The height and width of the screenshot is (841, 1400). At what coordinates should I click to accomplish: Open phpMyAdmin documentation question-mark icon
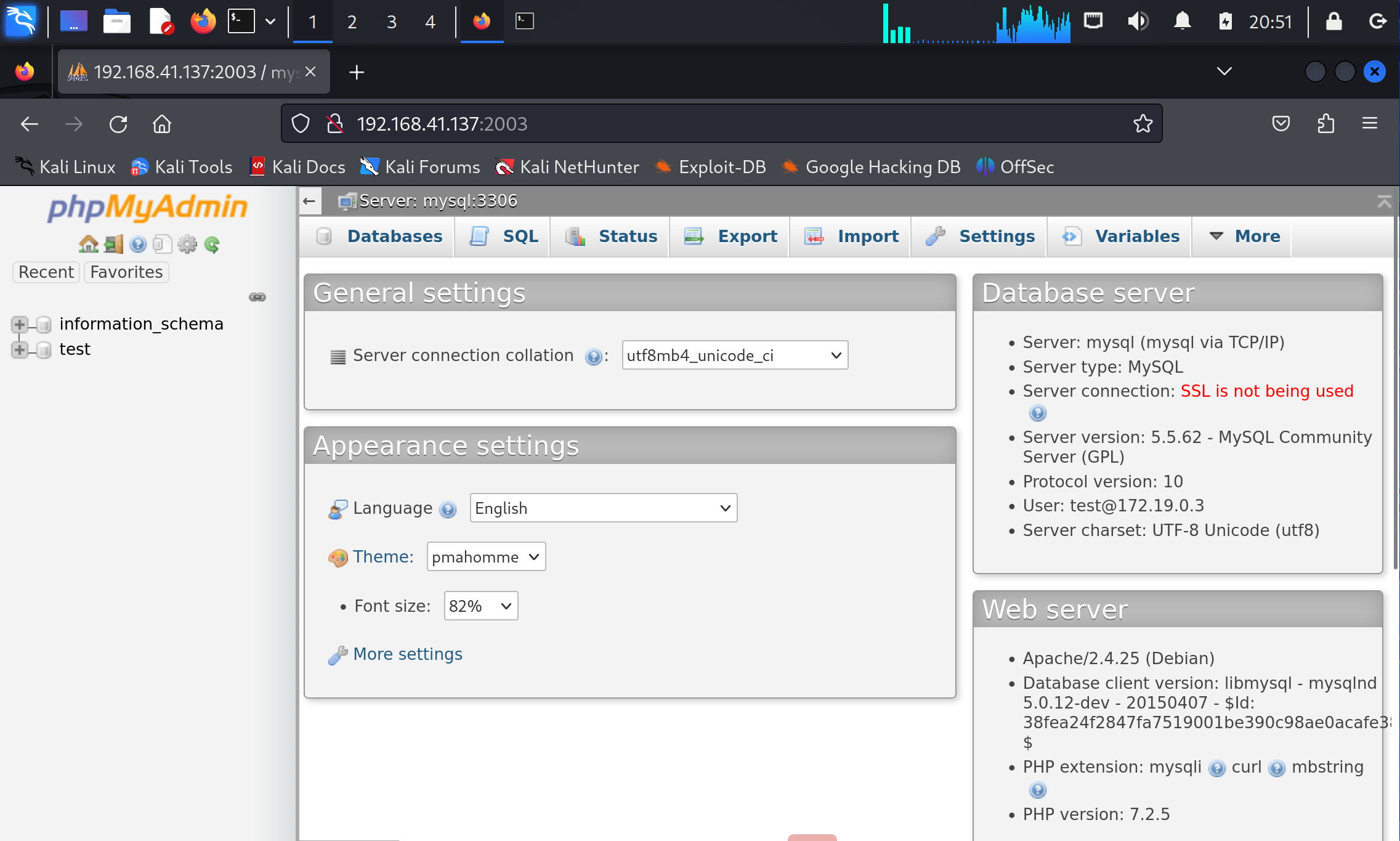[x=138, y=245]
